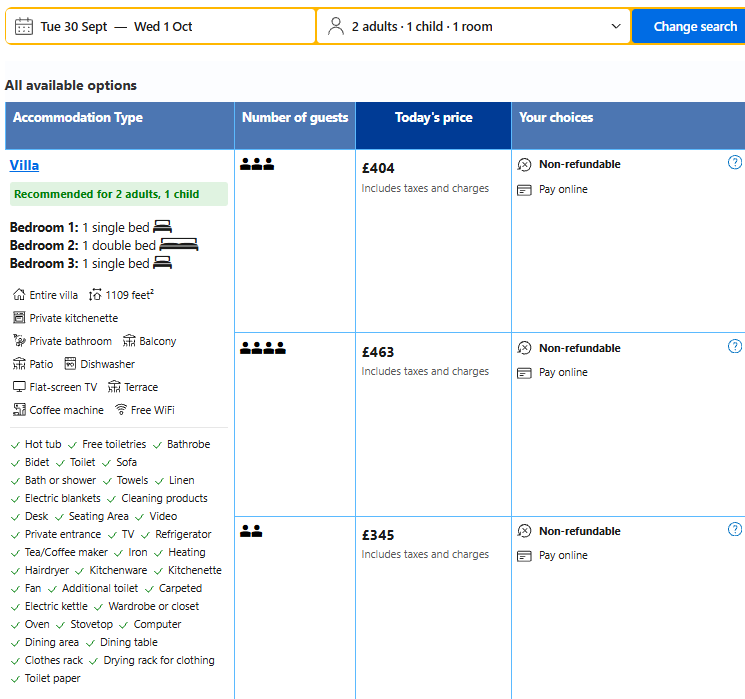This screenshot has width=745, height=699.
Task: Click the help icon for the £404 option
Action: pos(735,163)
